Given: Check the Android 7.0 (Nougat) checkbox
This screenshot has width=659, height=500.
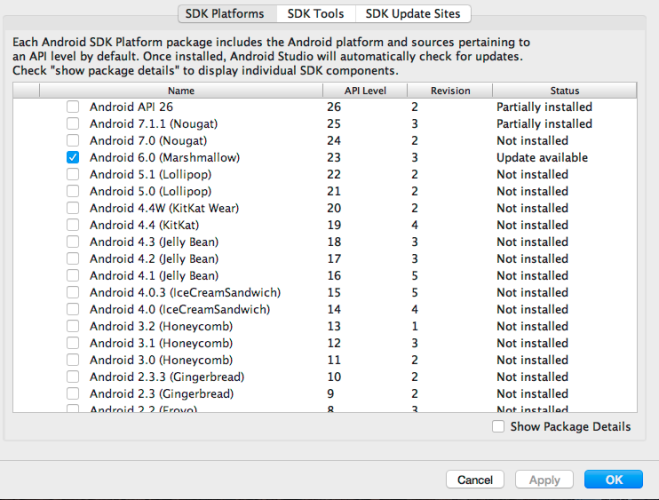Looking at the screenshot, I should pos(73,140).
